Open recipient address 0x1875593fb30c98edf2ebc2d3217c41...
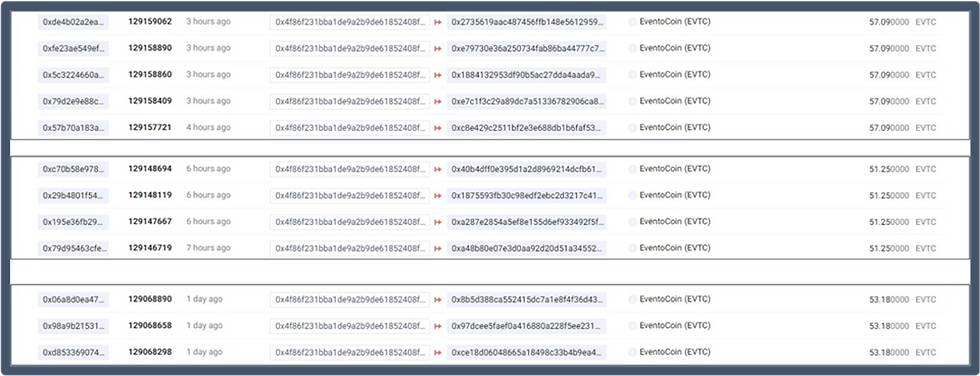Image resolution: width=980 pixels, height=376 pixels. pyautogui.click(x=527, y=195)
